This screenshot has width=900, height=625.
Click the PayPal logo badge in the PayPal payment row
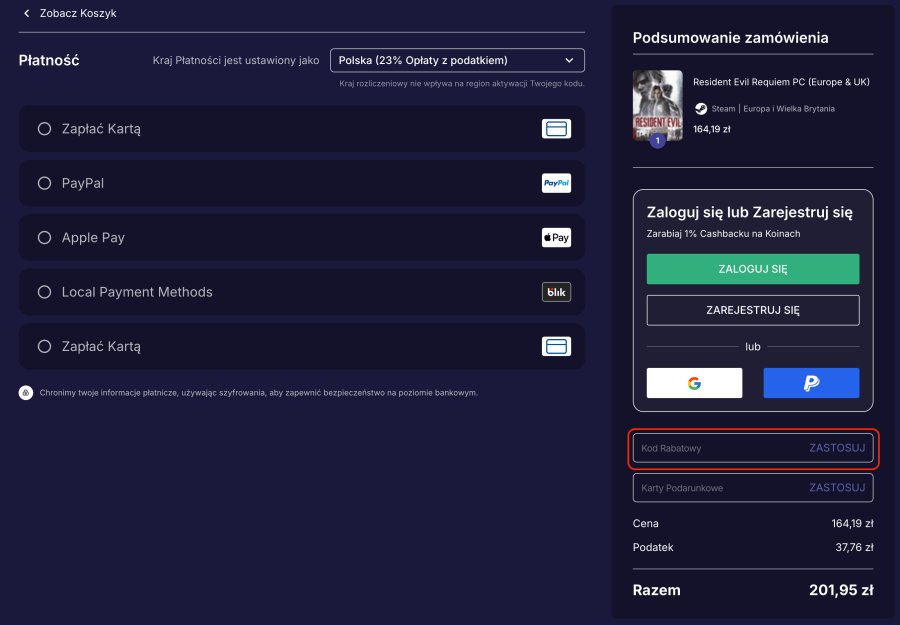[556, 183]
